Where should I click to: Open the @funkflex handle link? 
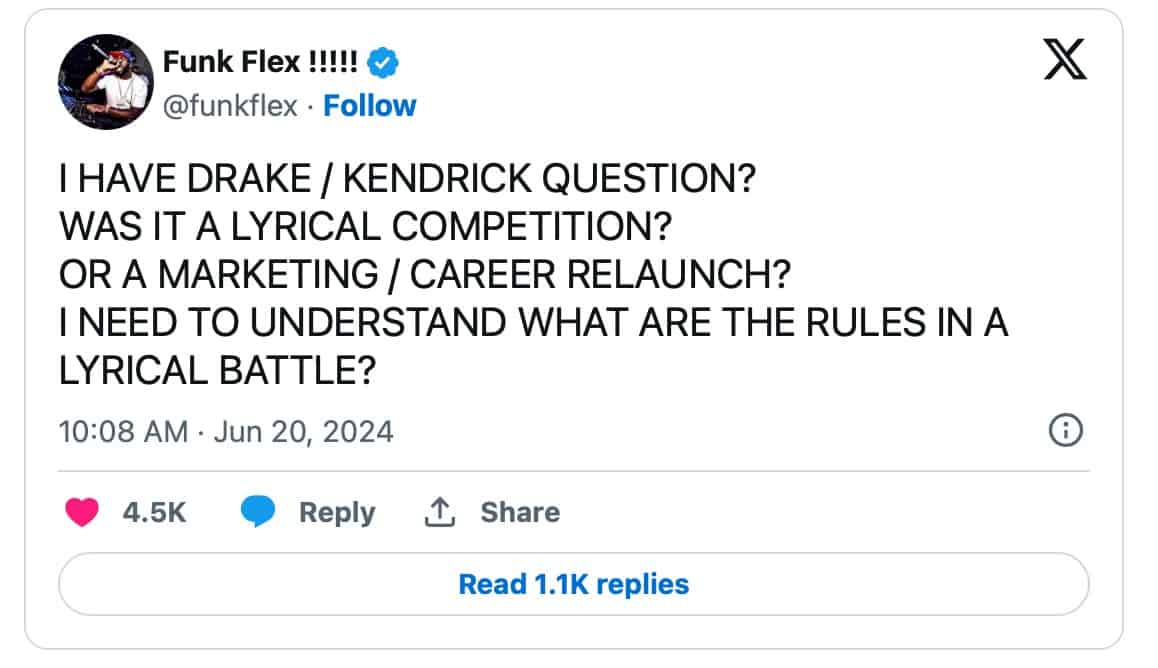coord(230,105)
